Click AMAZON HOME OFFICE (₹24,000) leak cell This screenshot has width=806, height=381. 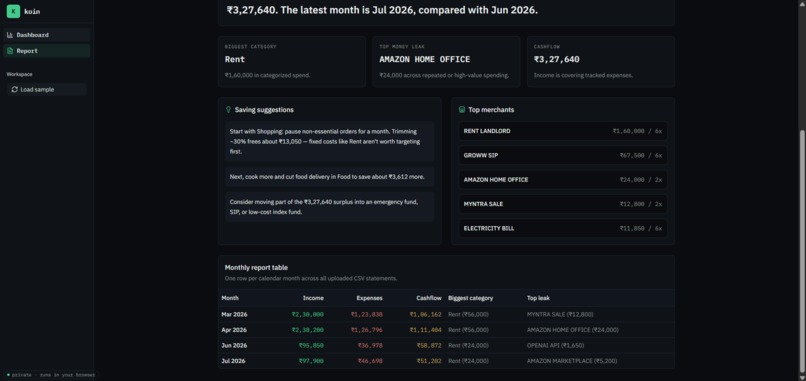(573, 330)
